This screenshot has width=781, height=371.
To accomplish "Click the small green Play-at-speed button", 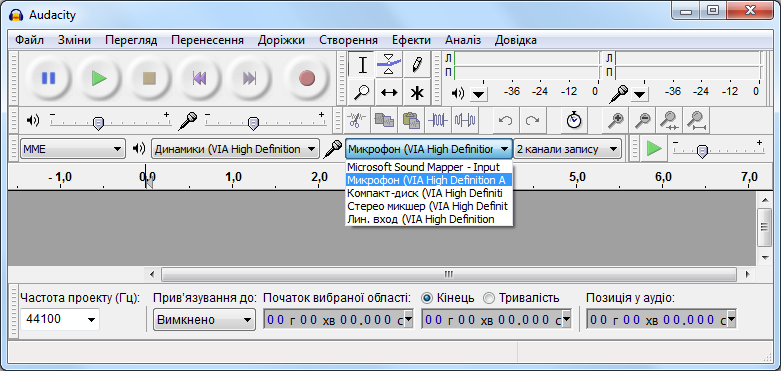I will point(654,148).
